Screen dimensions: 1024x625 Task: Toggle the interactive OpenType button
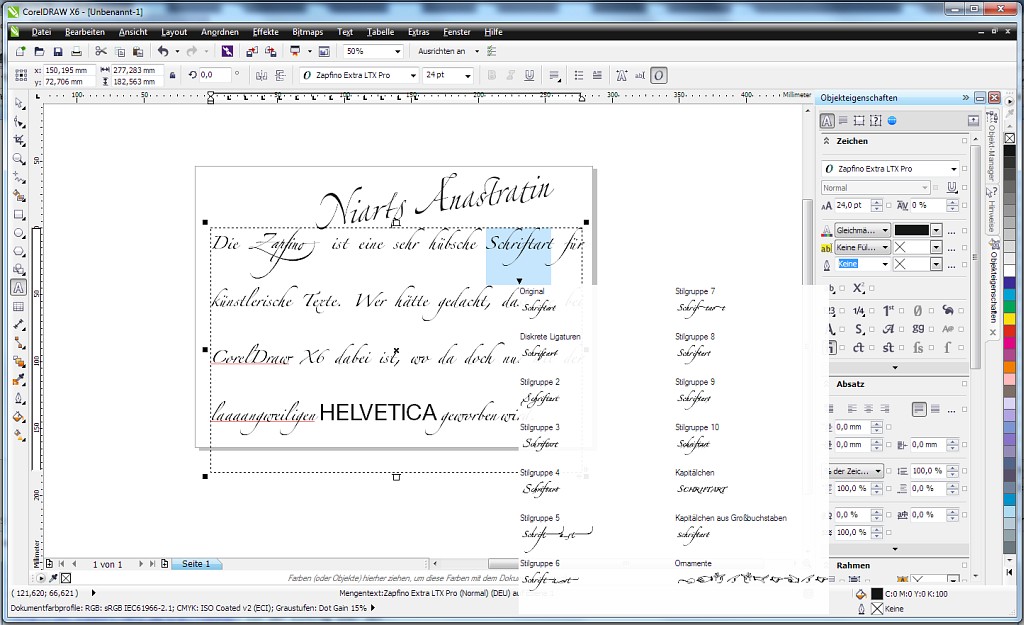658,75
